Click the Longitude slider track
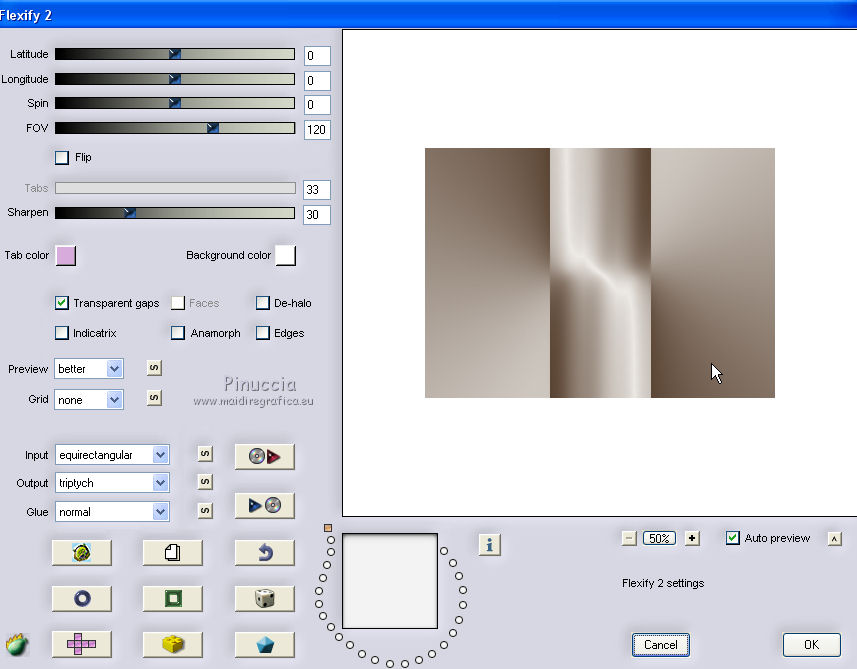 (175, 79)
